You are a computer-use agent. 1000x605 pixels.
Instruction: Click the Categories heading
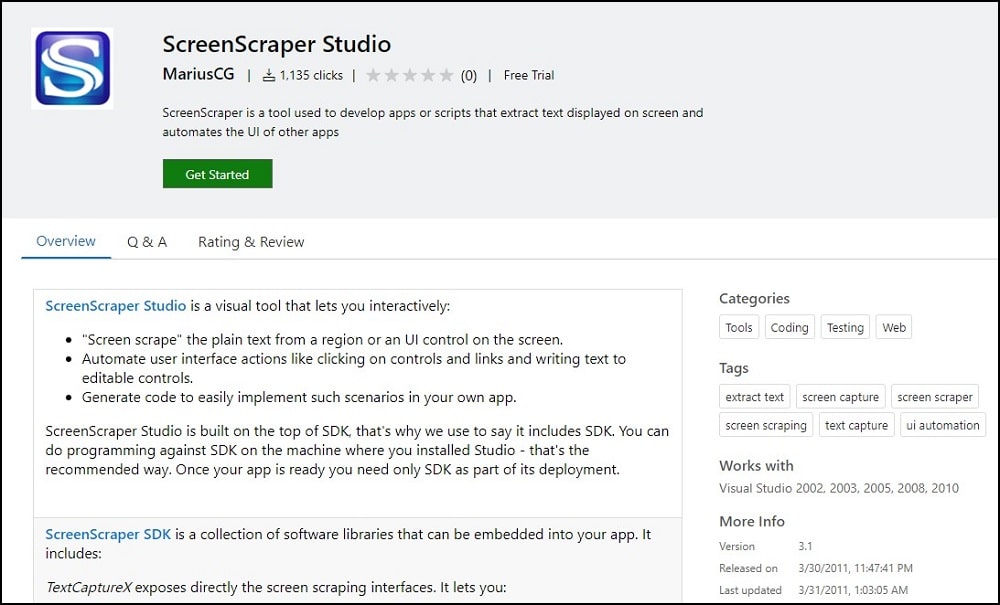click(x=754, y=298)
